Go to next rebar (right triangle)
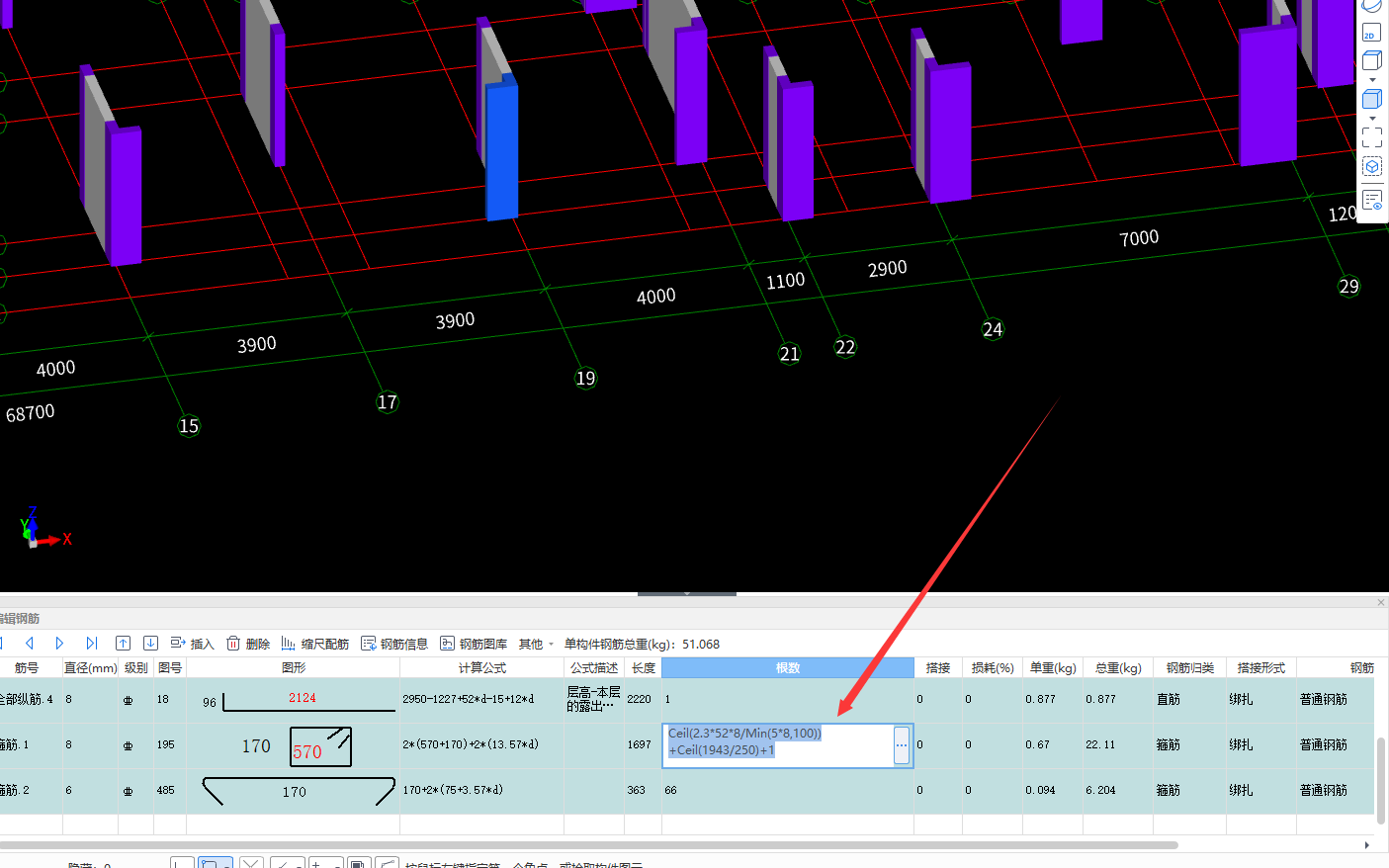This screenshot has height=868, width=1389. tap(59, 644)
